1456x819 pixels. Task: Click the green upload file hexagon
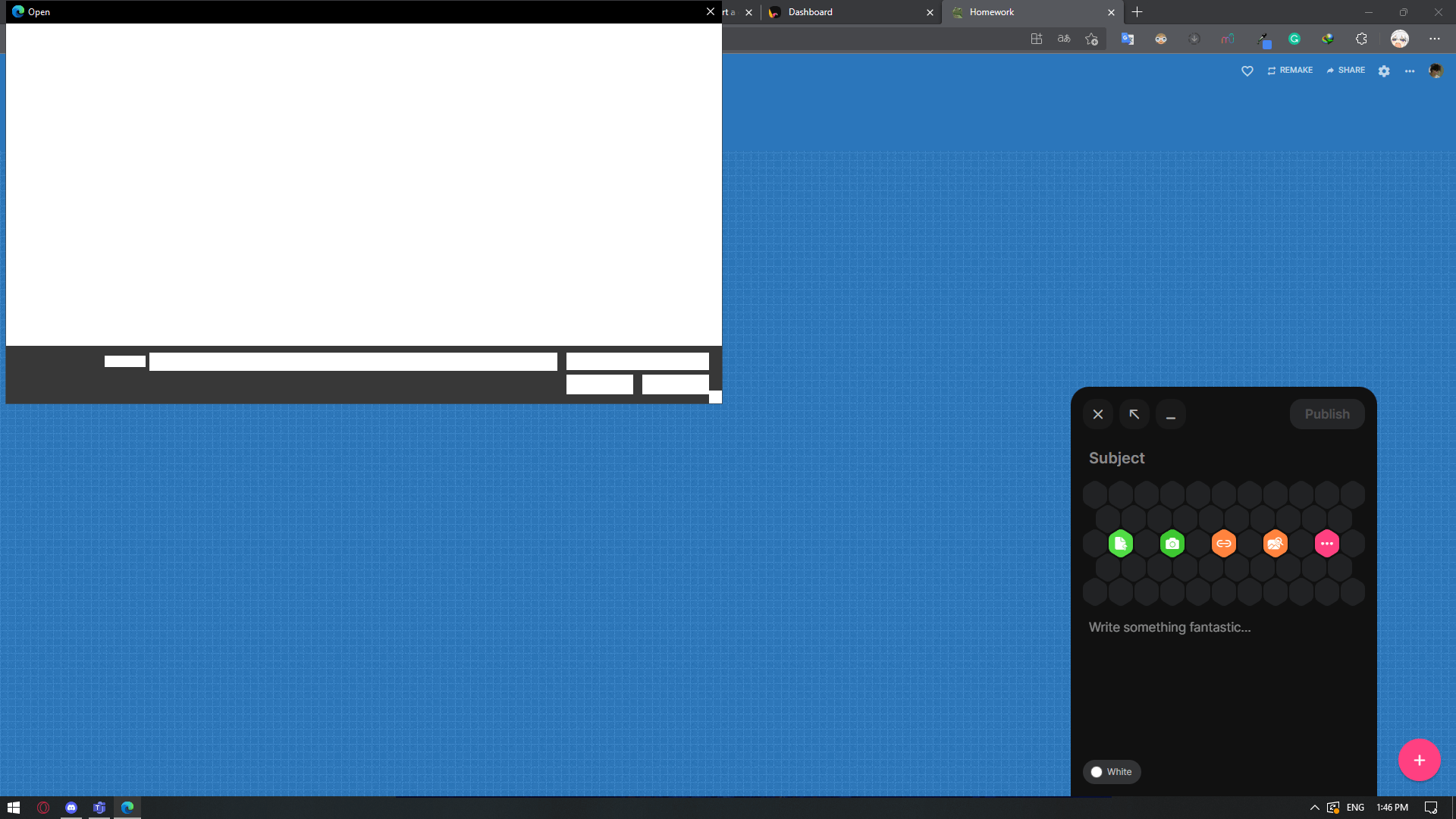pos(1121,544)
